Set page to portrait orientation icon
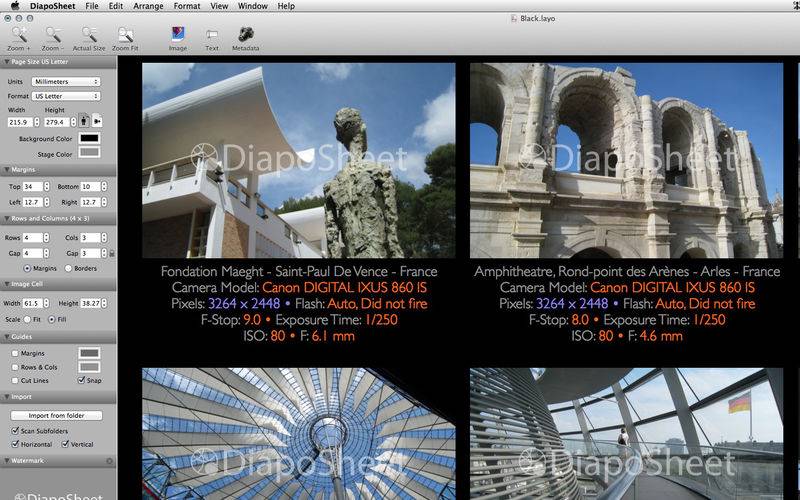This screenshot has height=500, width=800. click(84, 122)
